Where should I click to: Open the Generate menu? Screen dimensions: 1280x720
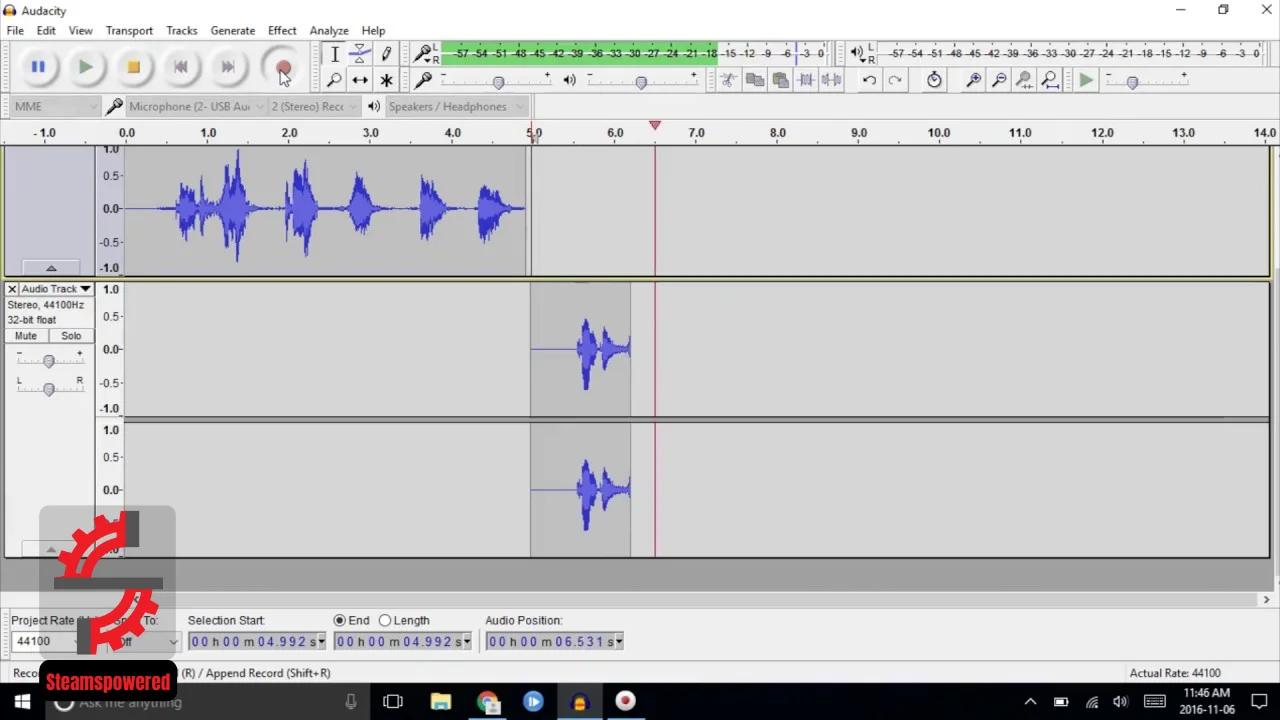click(232, 31)
